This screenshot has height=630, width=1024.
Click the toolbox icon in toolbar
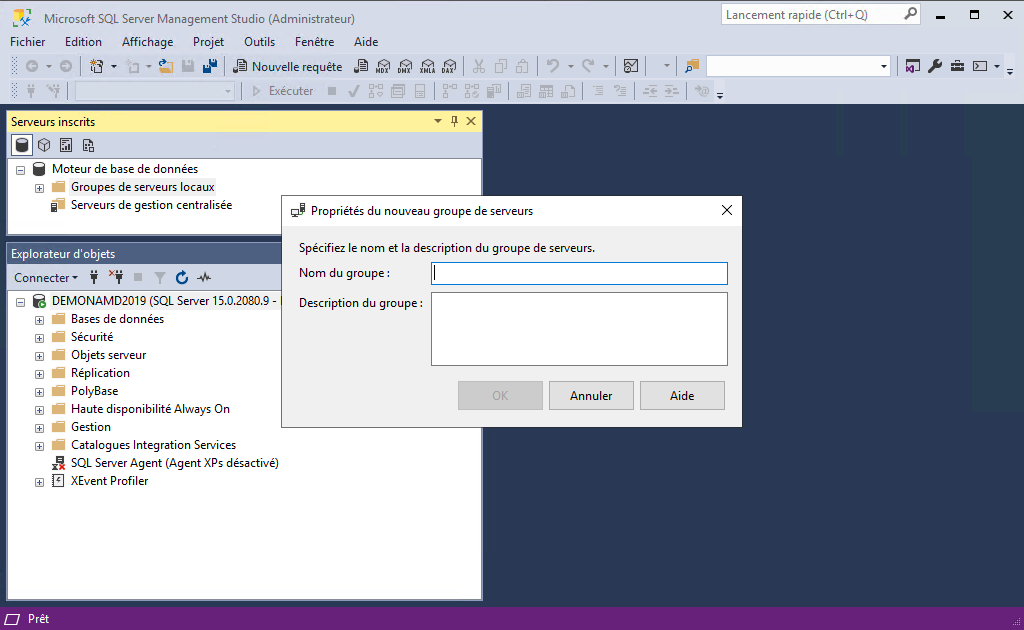(957, 66)
